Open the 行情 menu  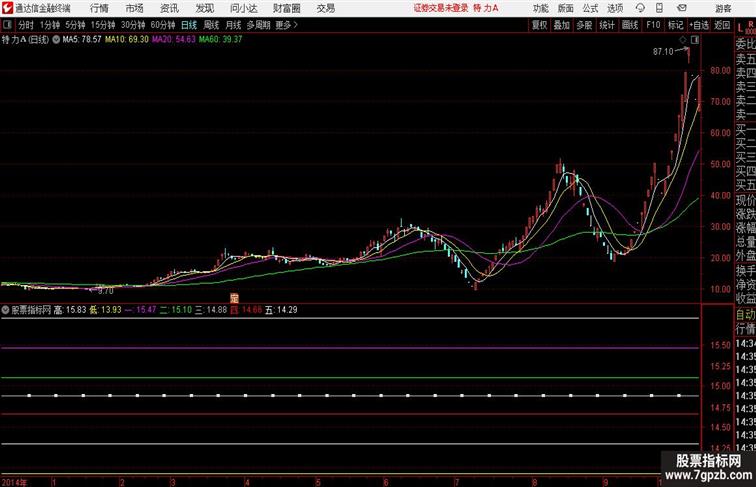click(99, 8)
